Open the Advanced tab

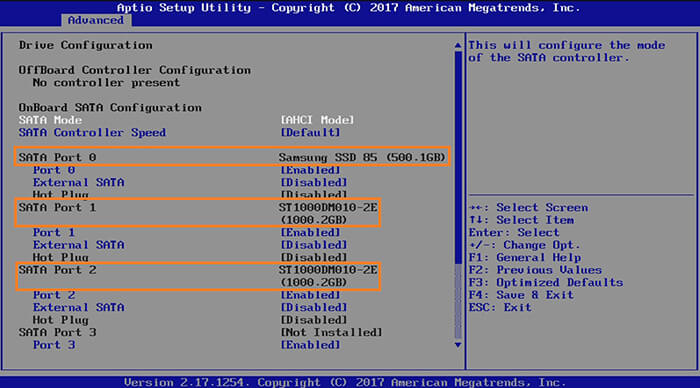[96, 20]
